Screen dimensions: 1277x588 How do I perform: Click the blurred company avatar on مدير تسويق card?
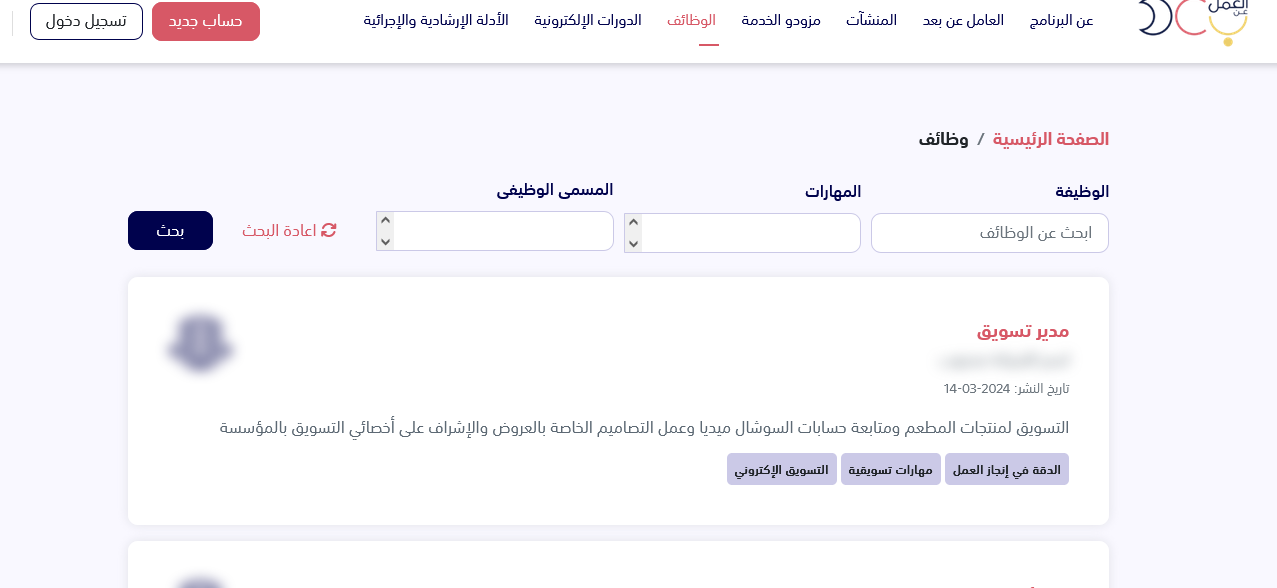pyautogui.click(x=200, y=343)
